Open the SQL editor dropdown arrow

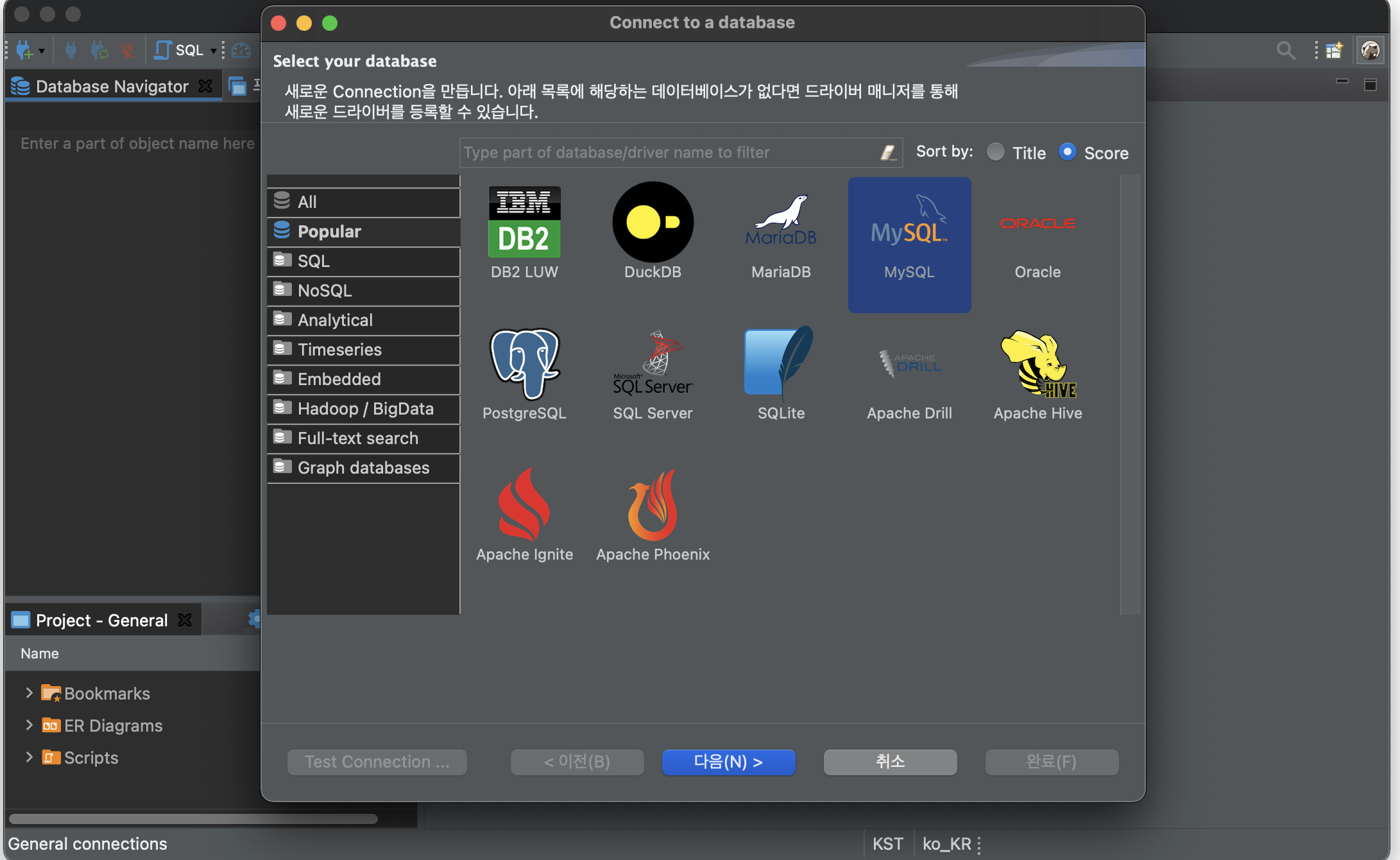[x=214, y=51]
